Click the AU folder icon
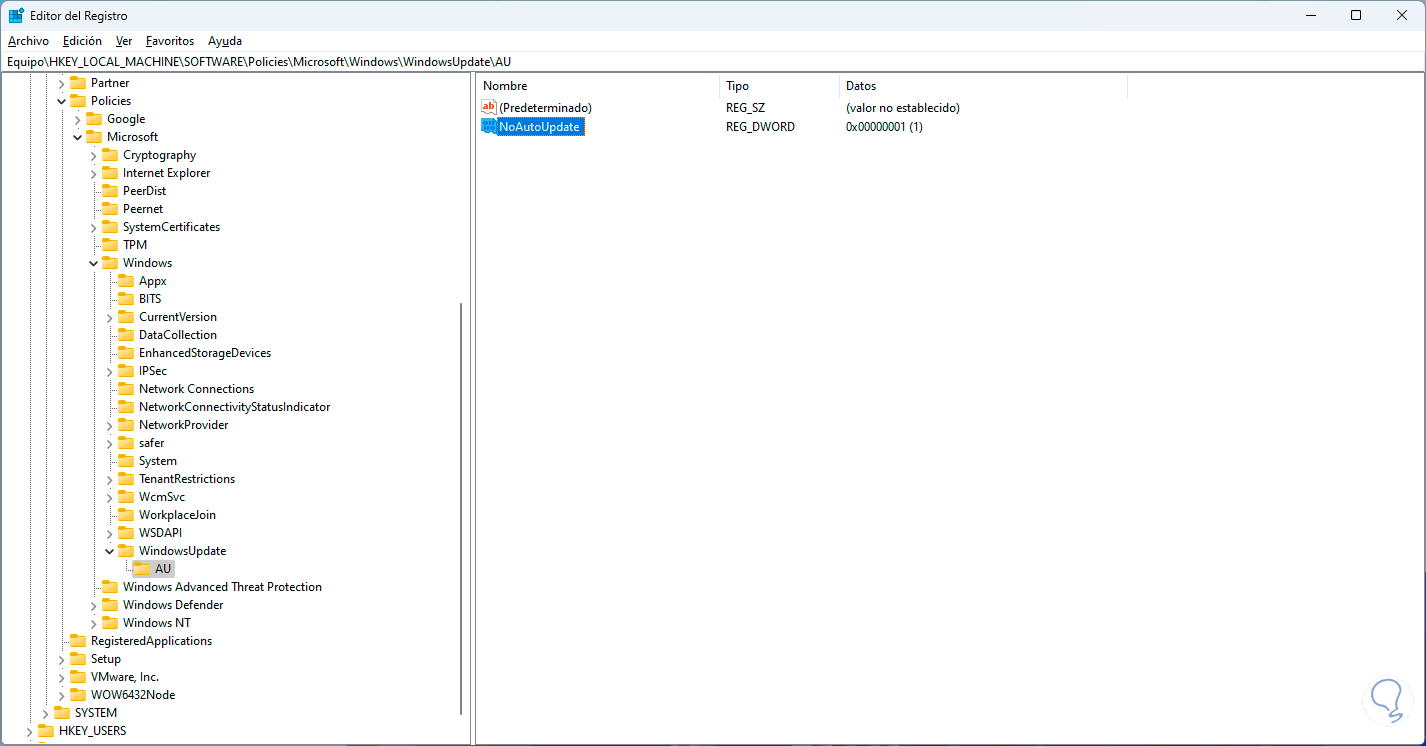This screenshot has width=1426, height=746. (142, 569)
